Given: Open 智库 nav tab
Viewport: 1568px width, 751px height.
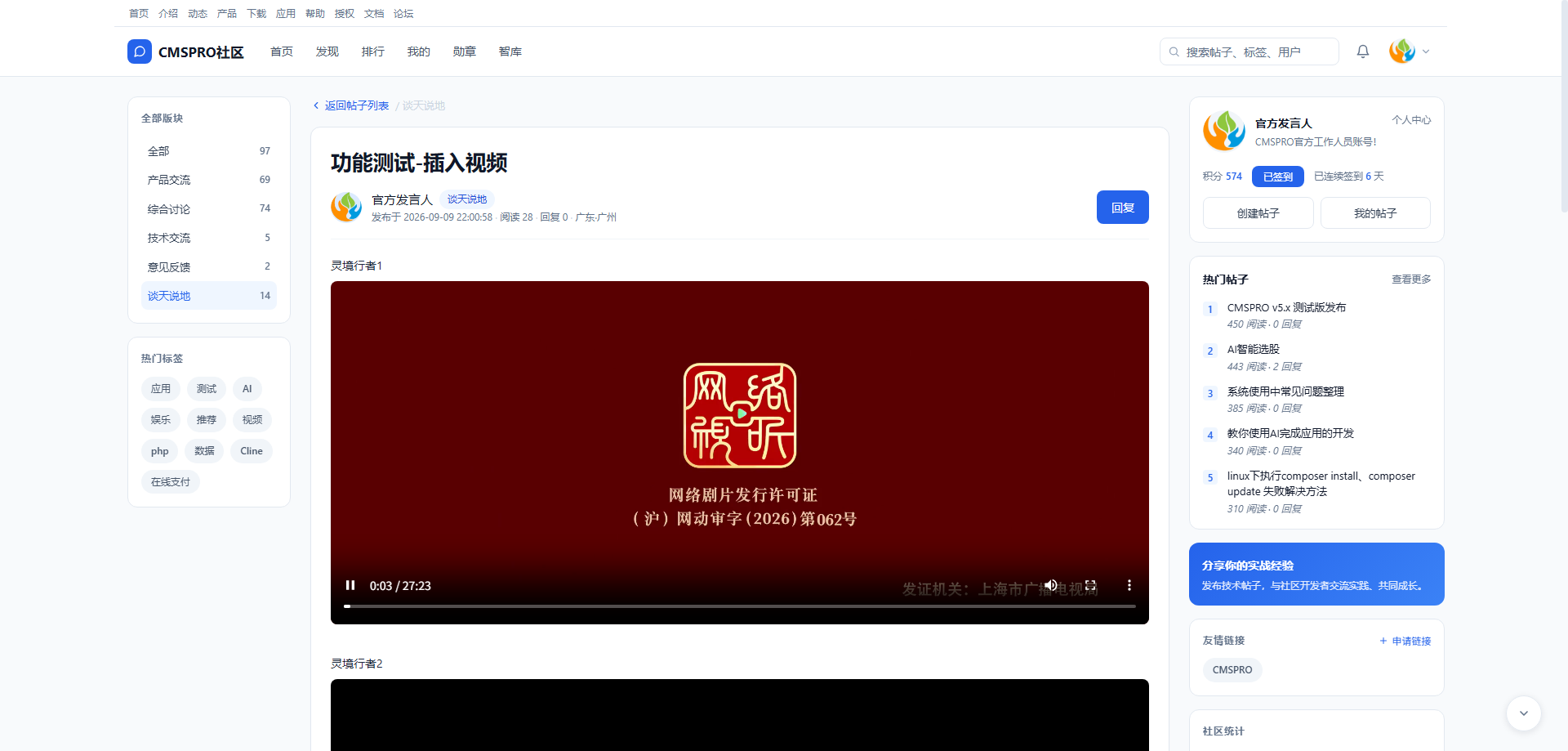Looking at the screenshot, I should 510,51.
